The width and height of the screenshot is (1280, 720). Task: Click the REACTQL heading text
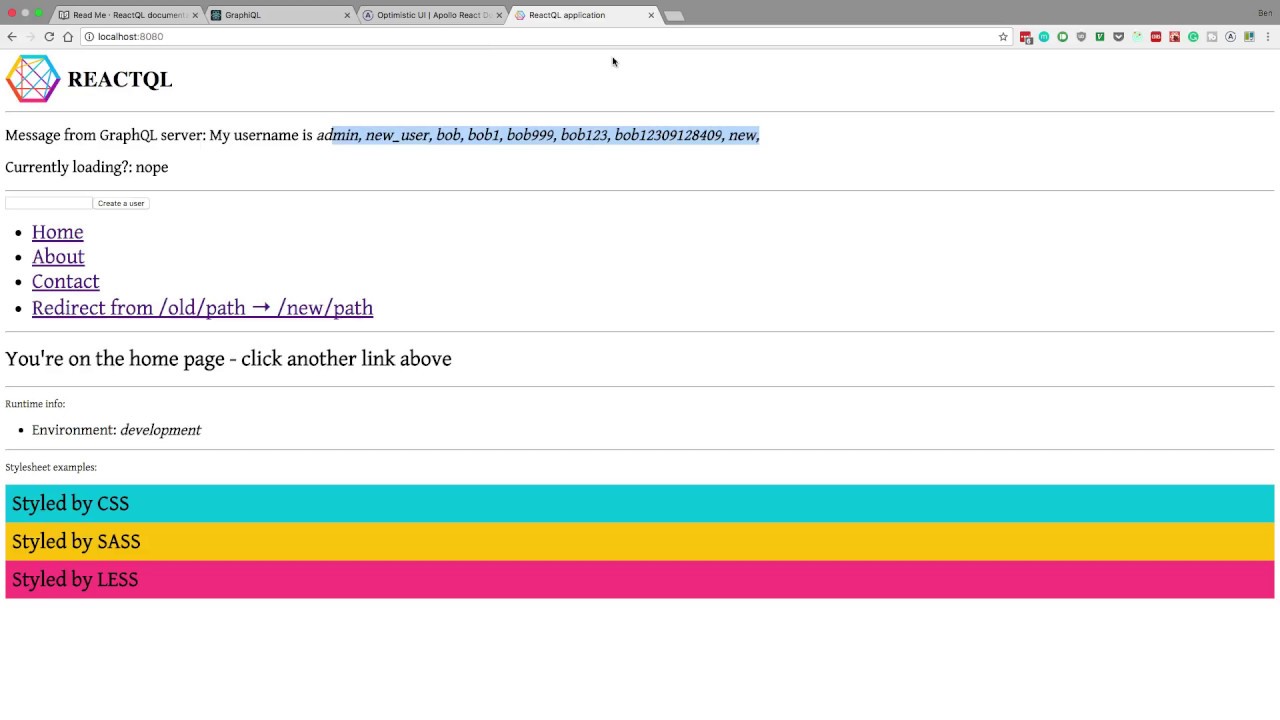pyautogui.click(x=120, y=80)
